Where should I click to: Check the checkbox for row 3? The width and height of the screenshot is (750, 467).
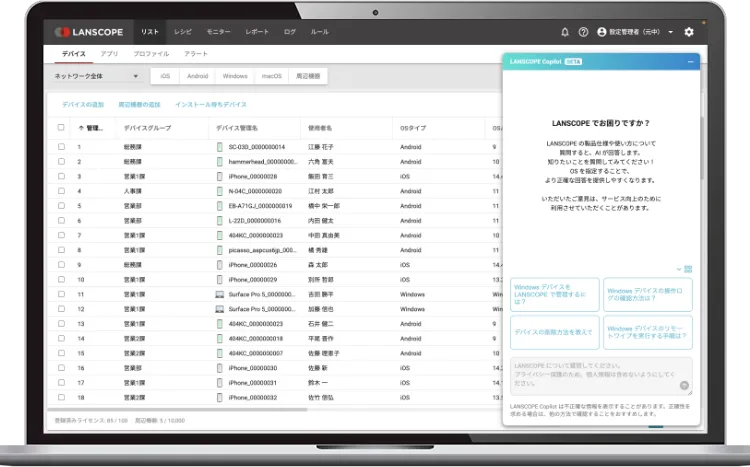point(61,176)
